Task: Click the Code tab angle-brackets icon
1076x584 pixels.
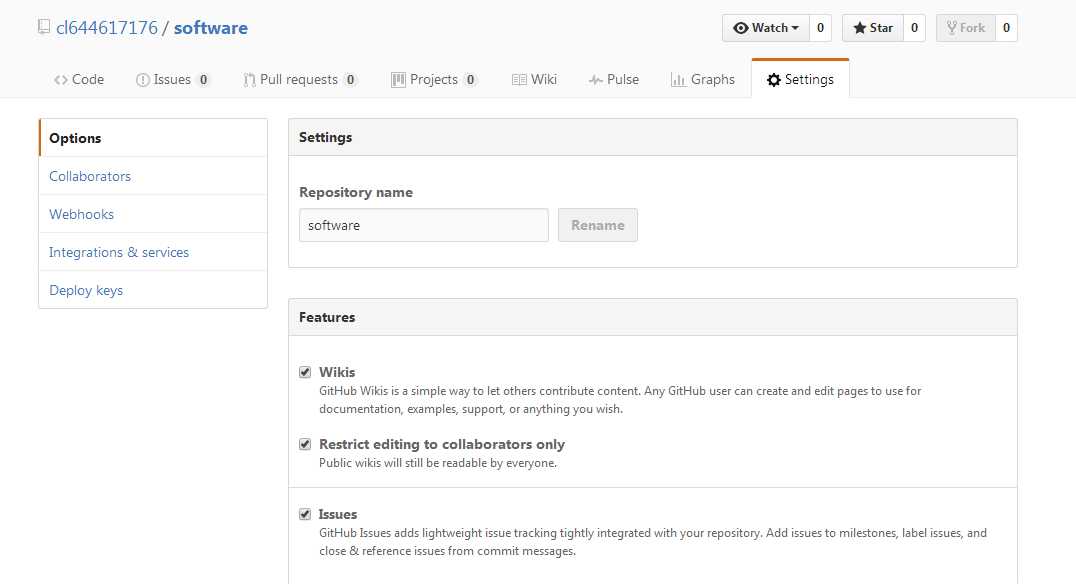Action: point(61,80)
